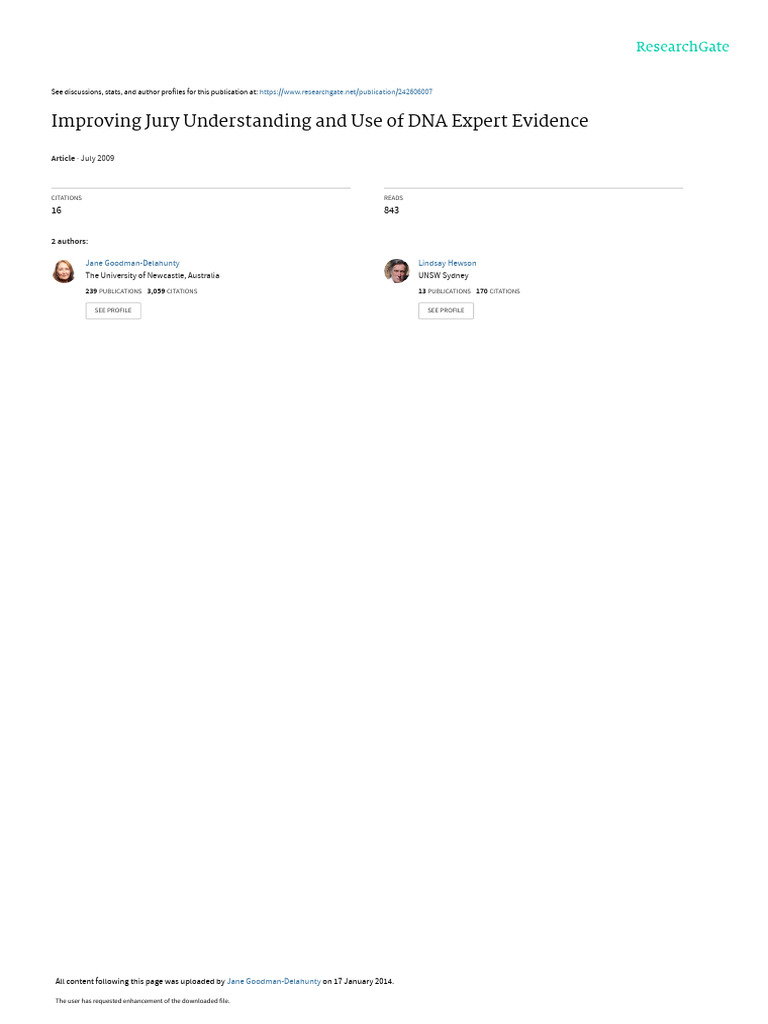Click the 3,059 citations stat
This screenshot has width=768, height=1024.
point(172,291)
